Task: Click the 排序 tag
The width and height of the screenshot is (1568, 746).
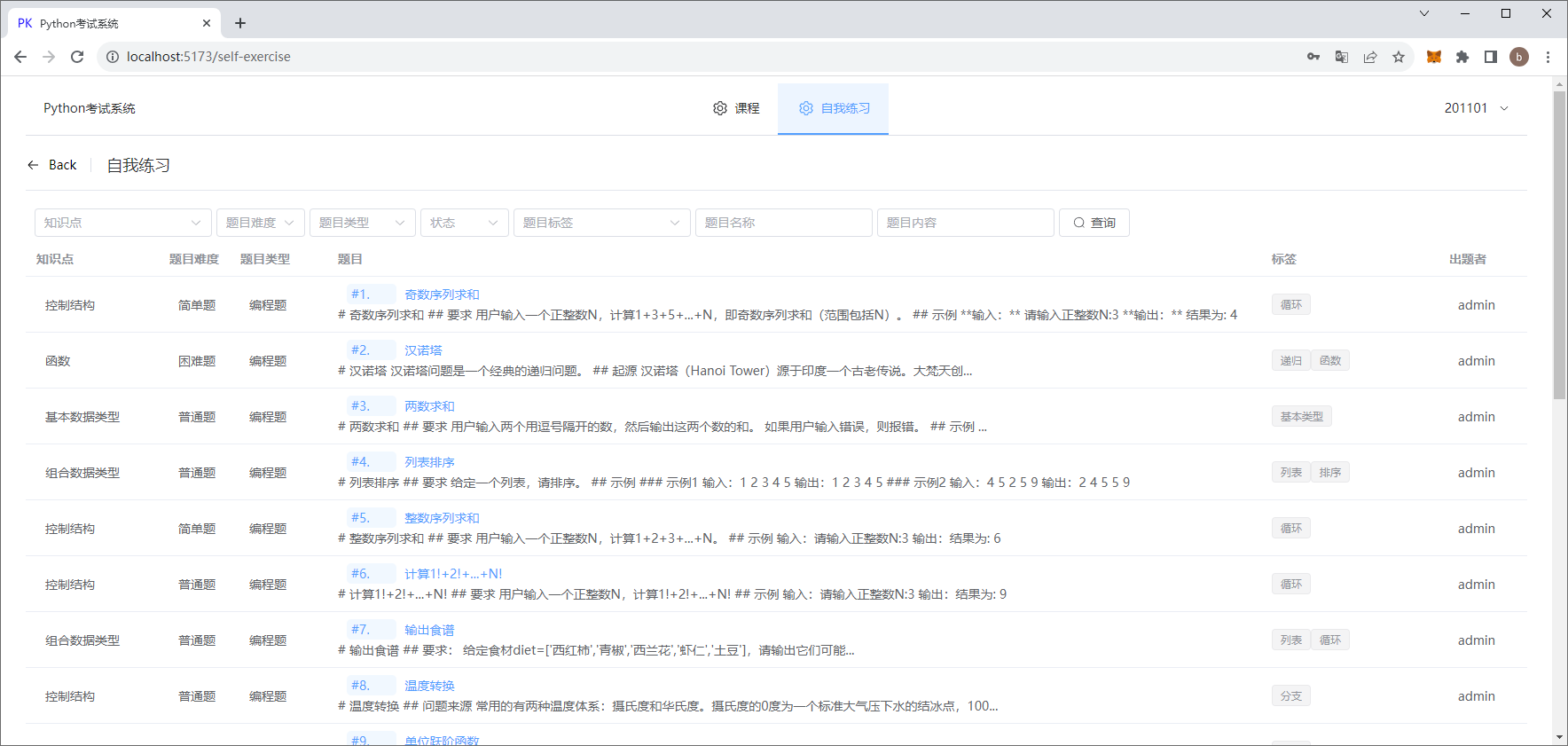Action: tap(1330, 473)
